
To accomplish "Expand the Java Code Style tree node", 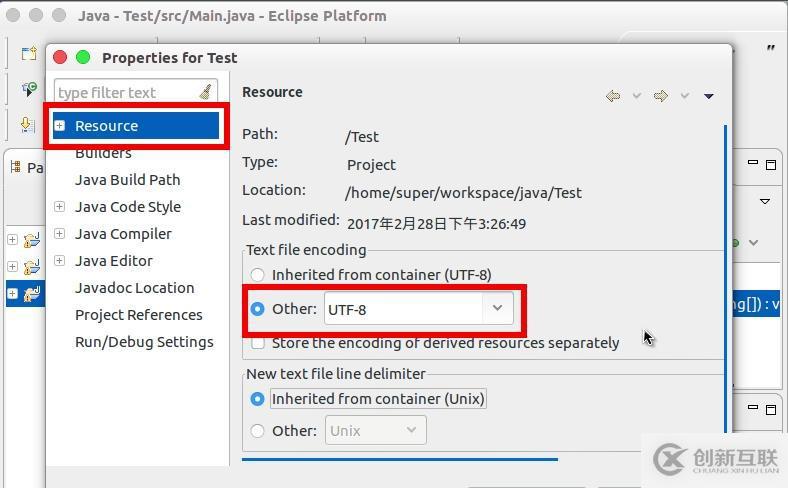I will coord(60,207).
